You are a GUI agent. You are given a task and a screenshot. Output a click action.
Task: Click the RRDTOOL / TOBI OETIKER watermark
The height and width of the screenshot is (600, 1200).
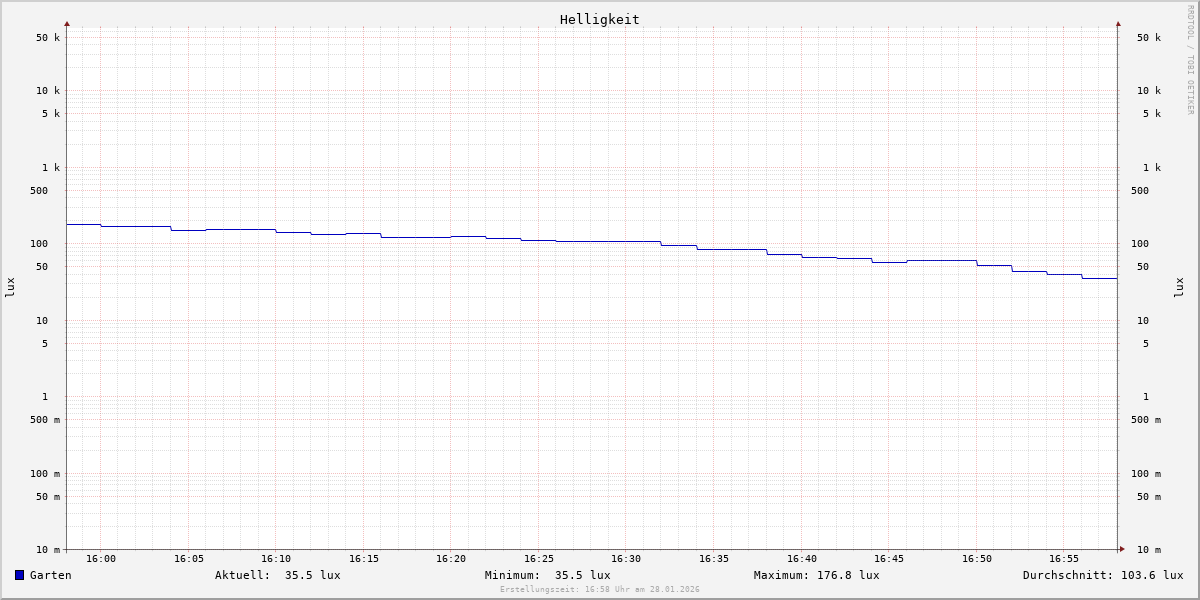tap(1190, 60)
